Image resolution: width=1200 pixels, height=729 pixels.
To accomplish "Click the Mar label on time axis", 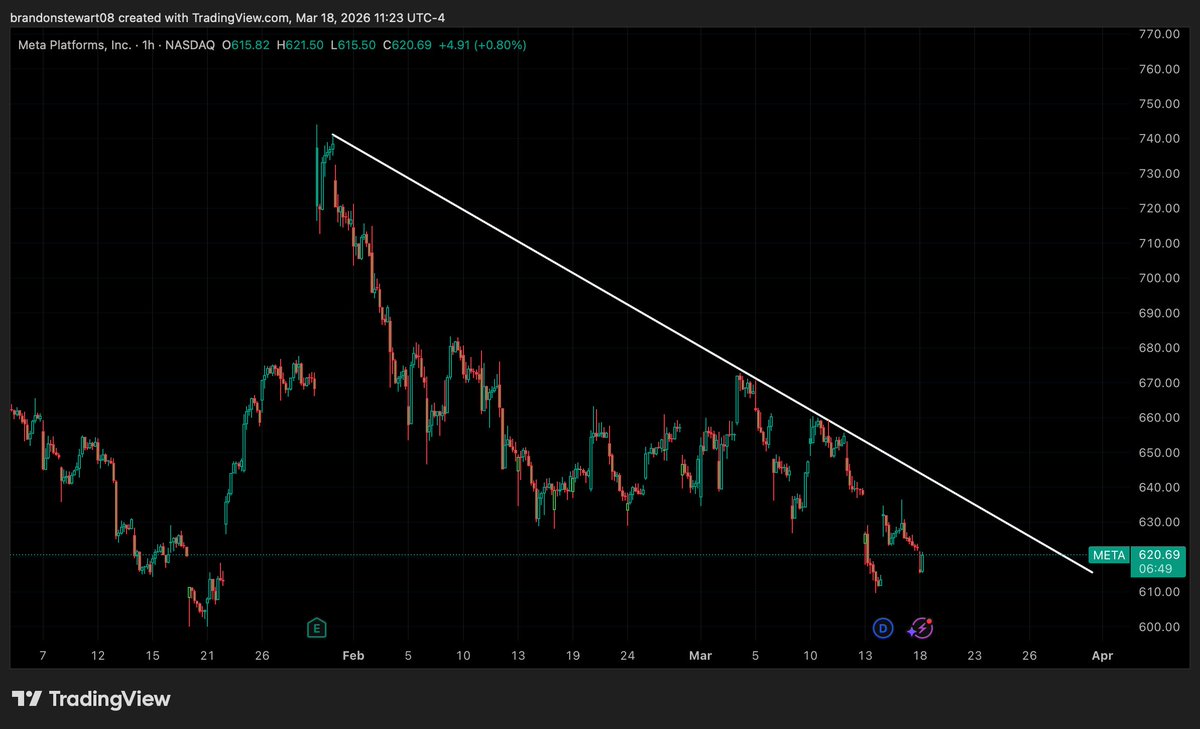I will coord(701,656).
